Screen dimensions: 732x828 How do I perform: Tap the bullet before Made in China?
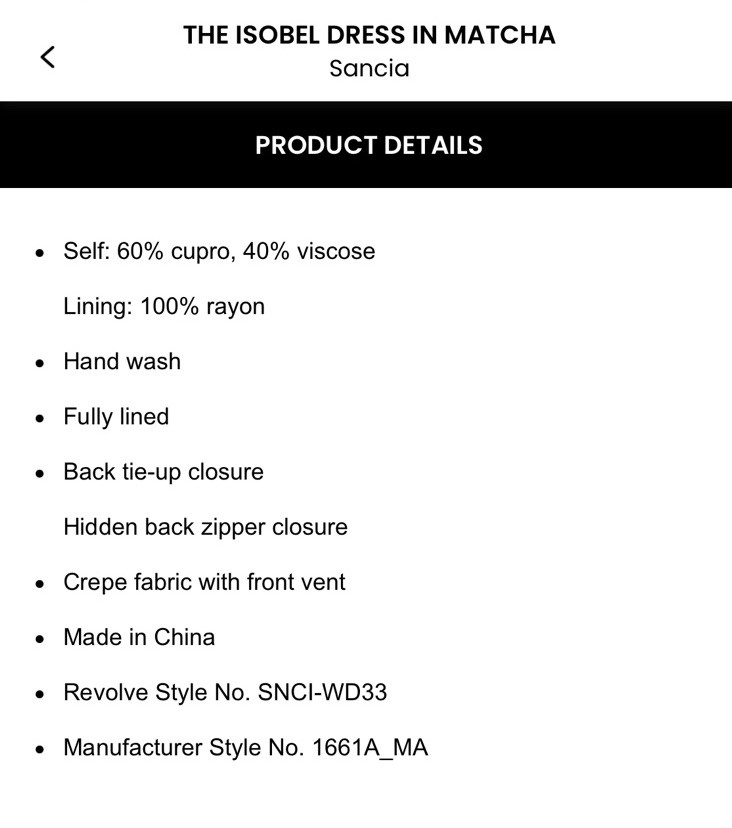[x=40, y=638]
